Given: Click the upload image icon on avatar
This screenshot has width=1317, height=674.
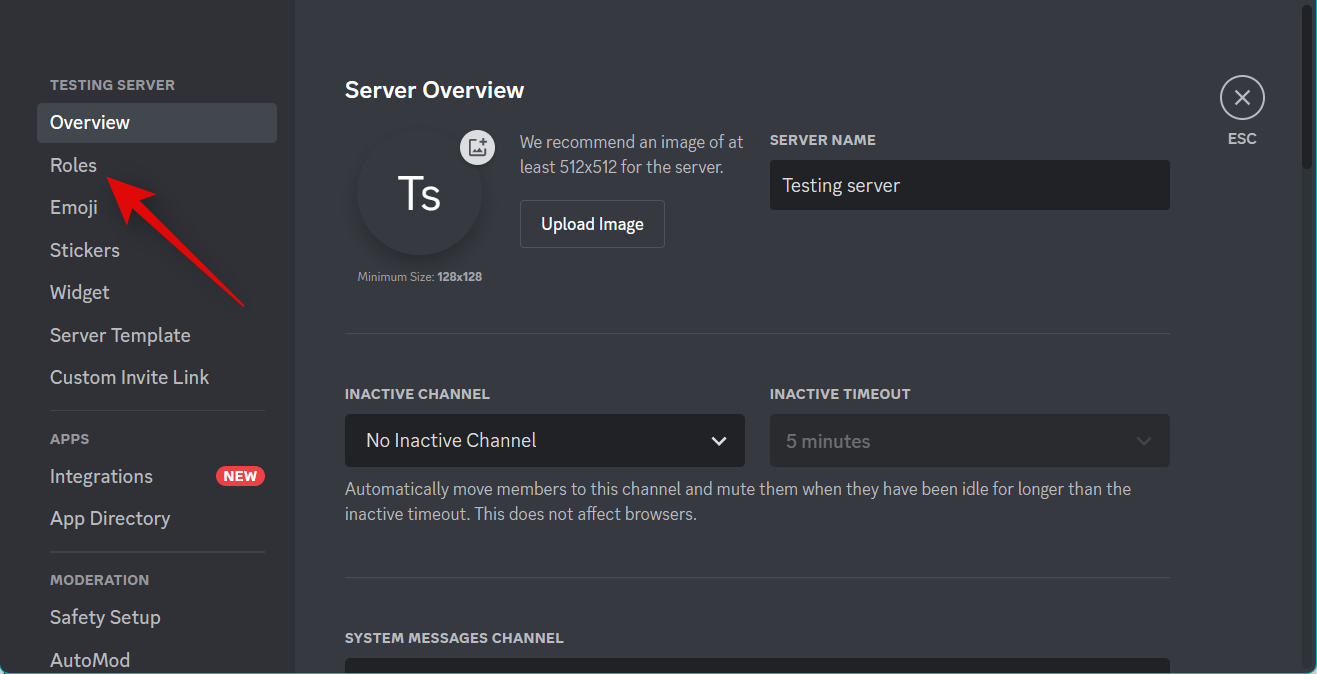Looking at the screenshot, I should tap(477, 148).
